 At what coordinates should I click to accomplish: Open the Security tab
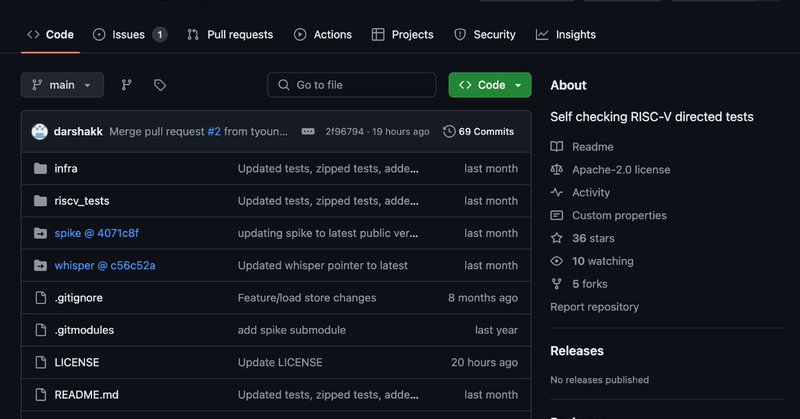click(485, 35)
